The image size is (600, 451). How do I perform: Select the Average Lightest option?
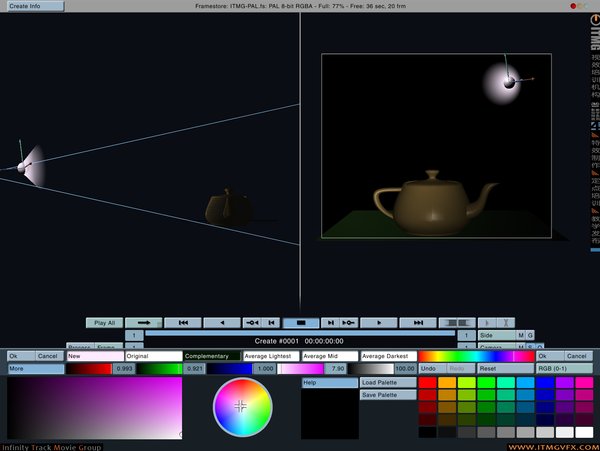point(270,356)
